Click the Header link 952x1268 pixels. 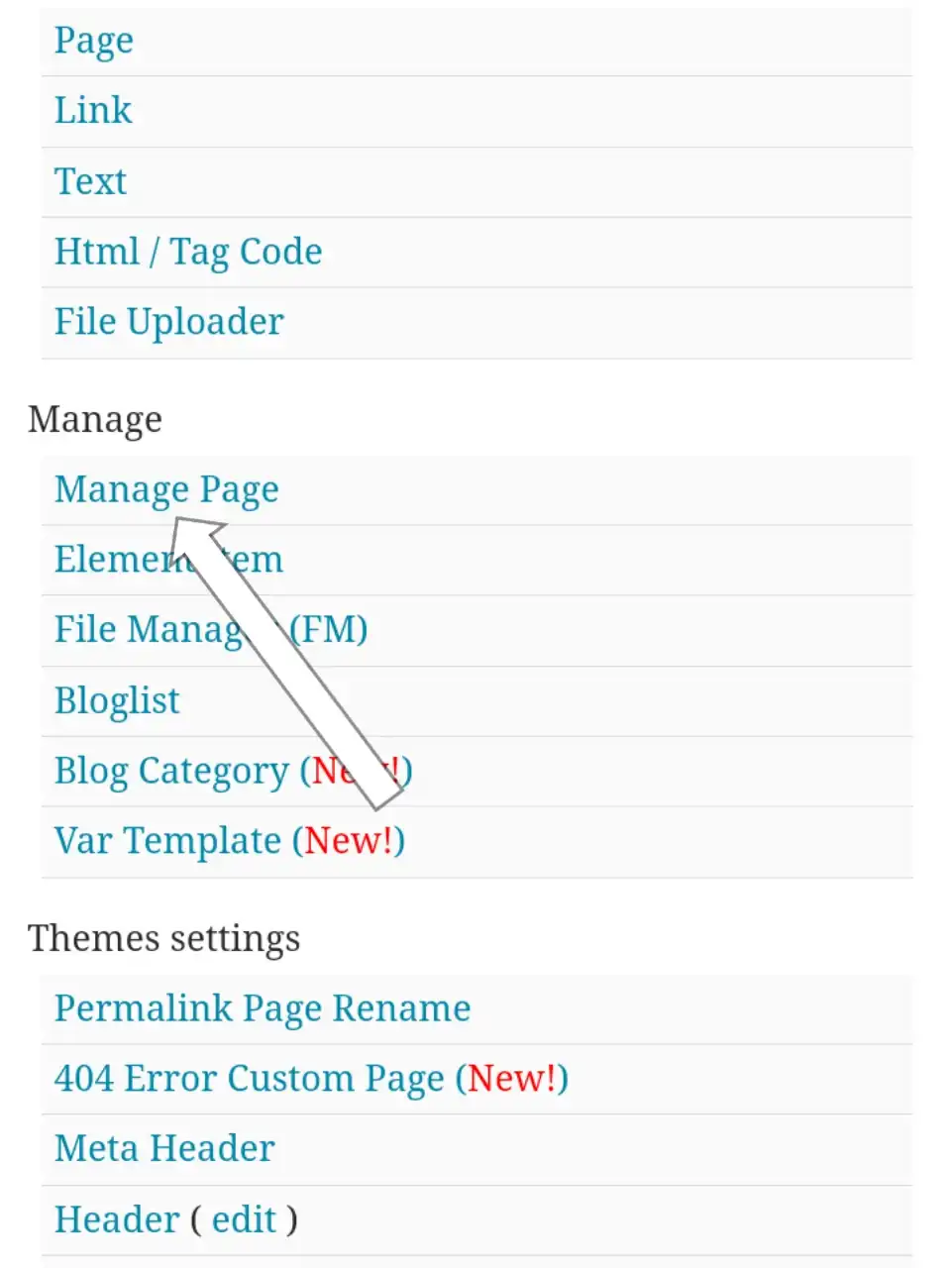(116, 1219)
